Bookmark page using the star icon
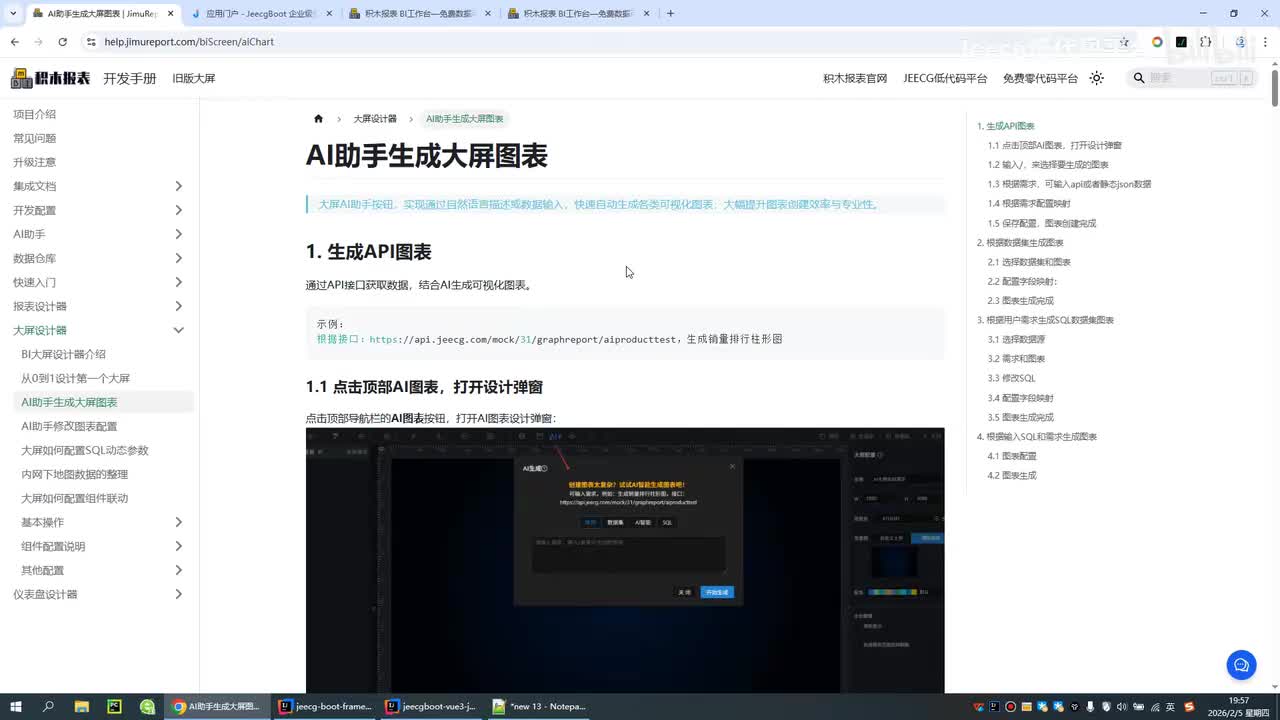1280x720 pixels. pos(1124,42)
